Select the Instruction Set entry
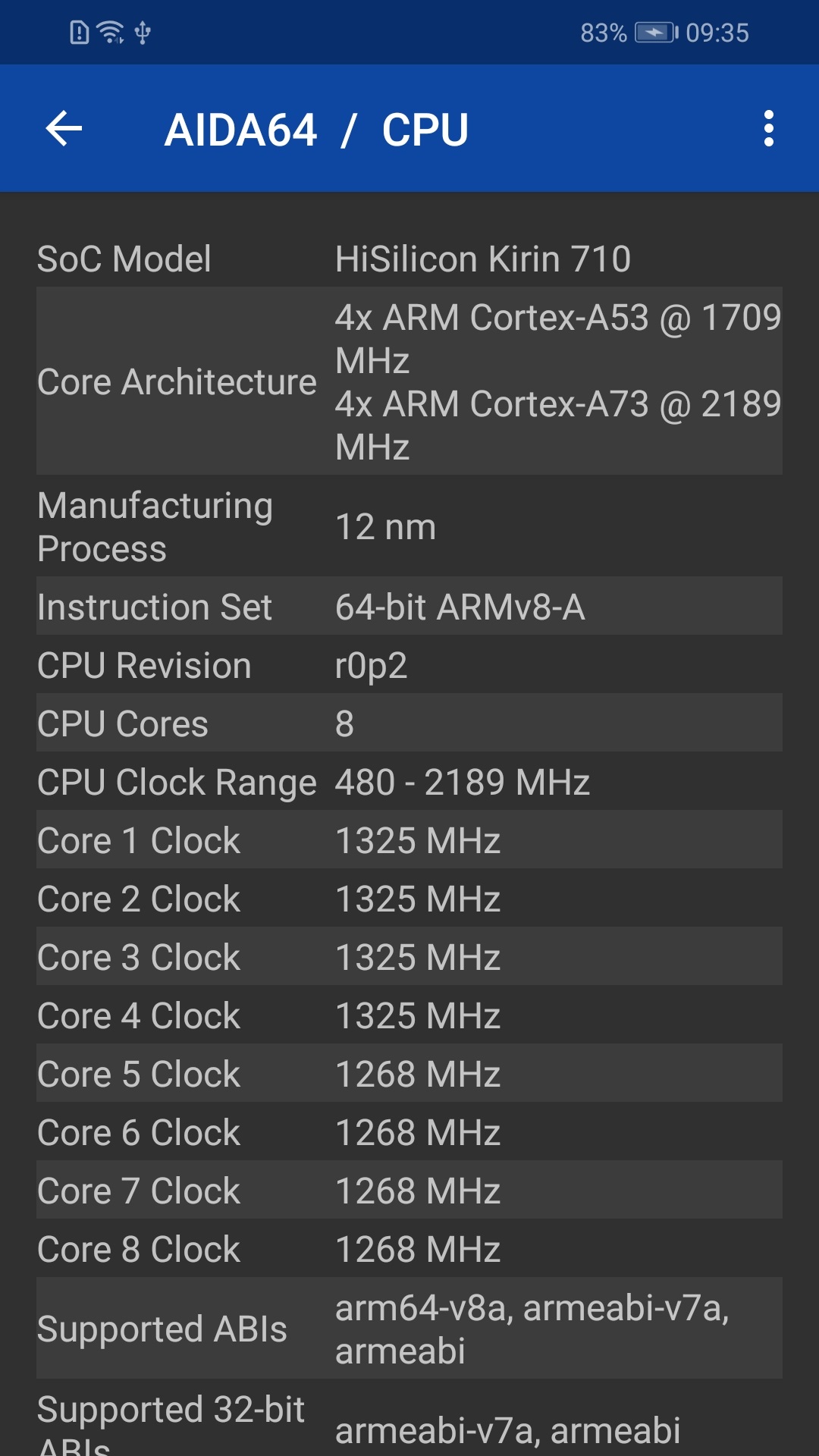This screenshot has height=1456, width=819. (155, 607)
